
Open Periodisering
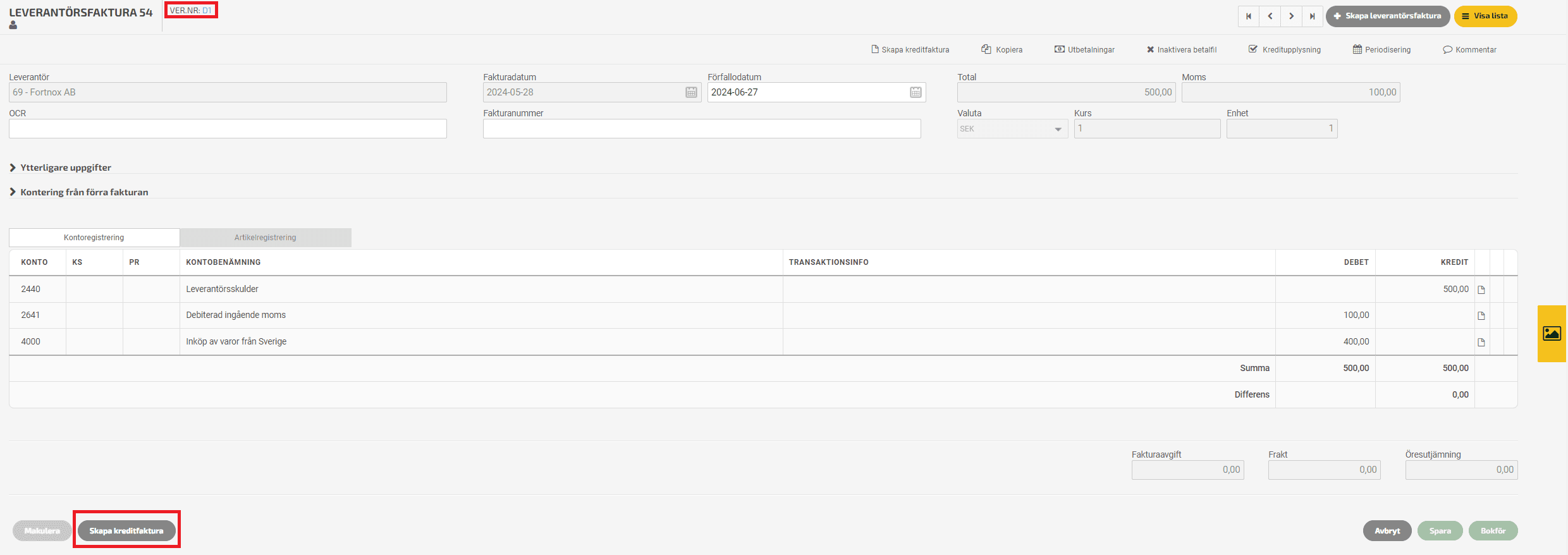[x=1382, y=50]
